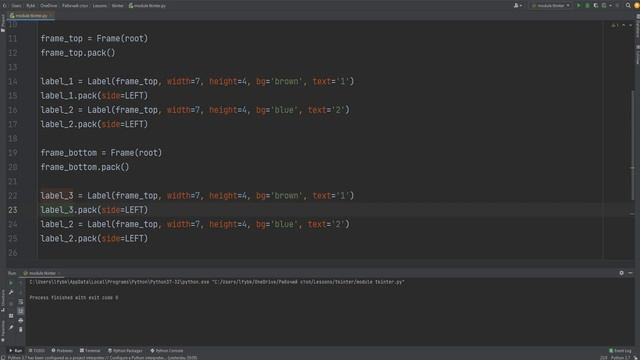Viewport: 640px width, 360px height.
Task: Place the cursor in 'frame_bottom.pack()'
Action: tap(84, 167)
